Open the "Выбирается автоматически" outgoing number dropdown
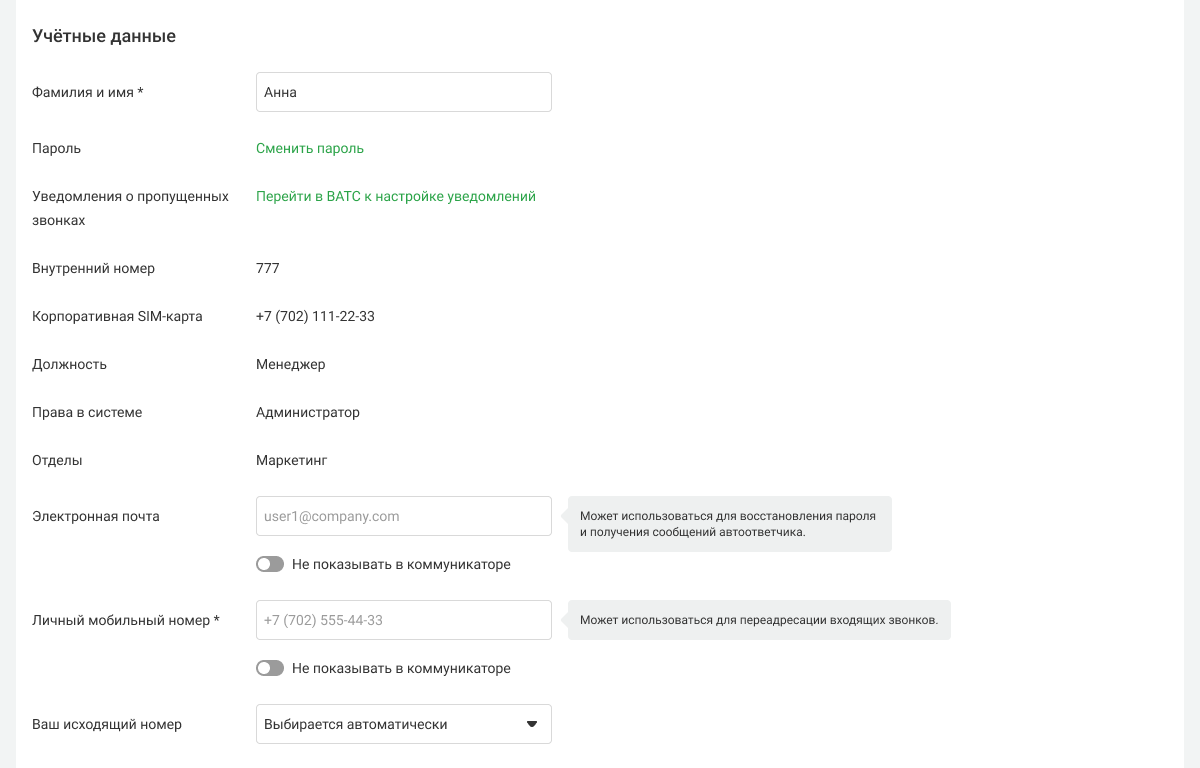The height and width of the screenshot is (768, 1200). [x=390, y=724]
